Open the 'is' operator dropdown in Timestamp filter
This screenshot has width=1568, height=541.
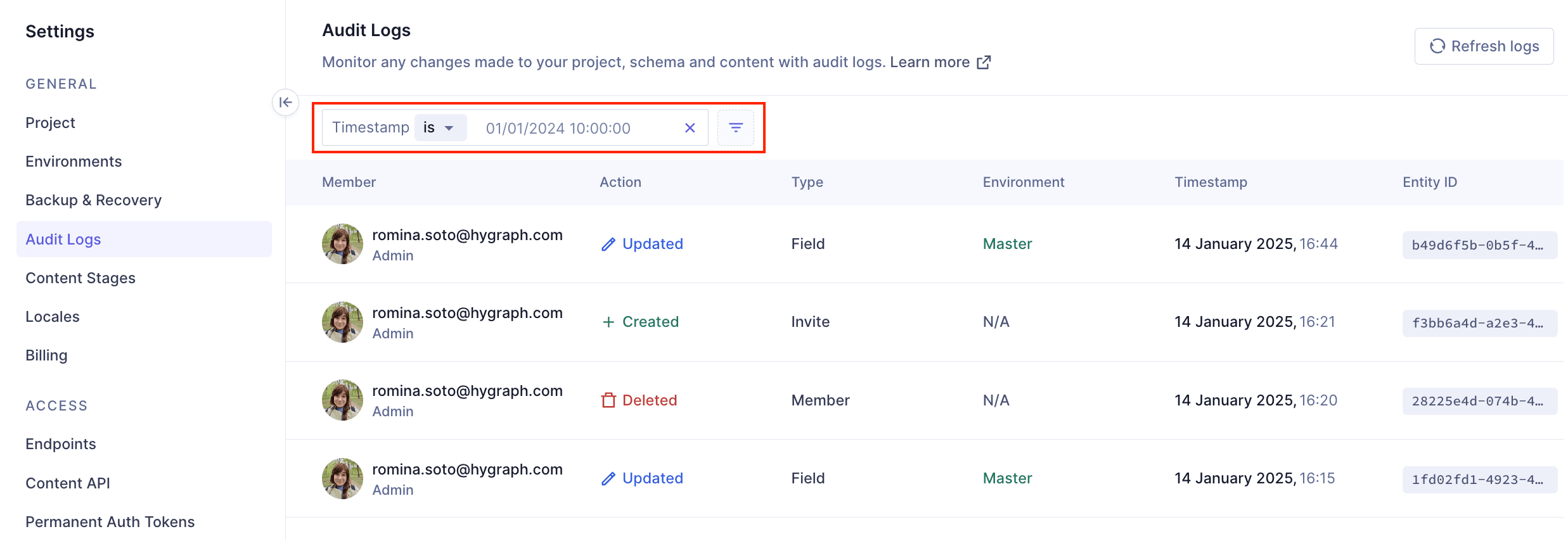pos(440,128)
